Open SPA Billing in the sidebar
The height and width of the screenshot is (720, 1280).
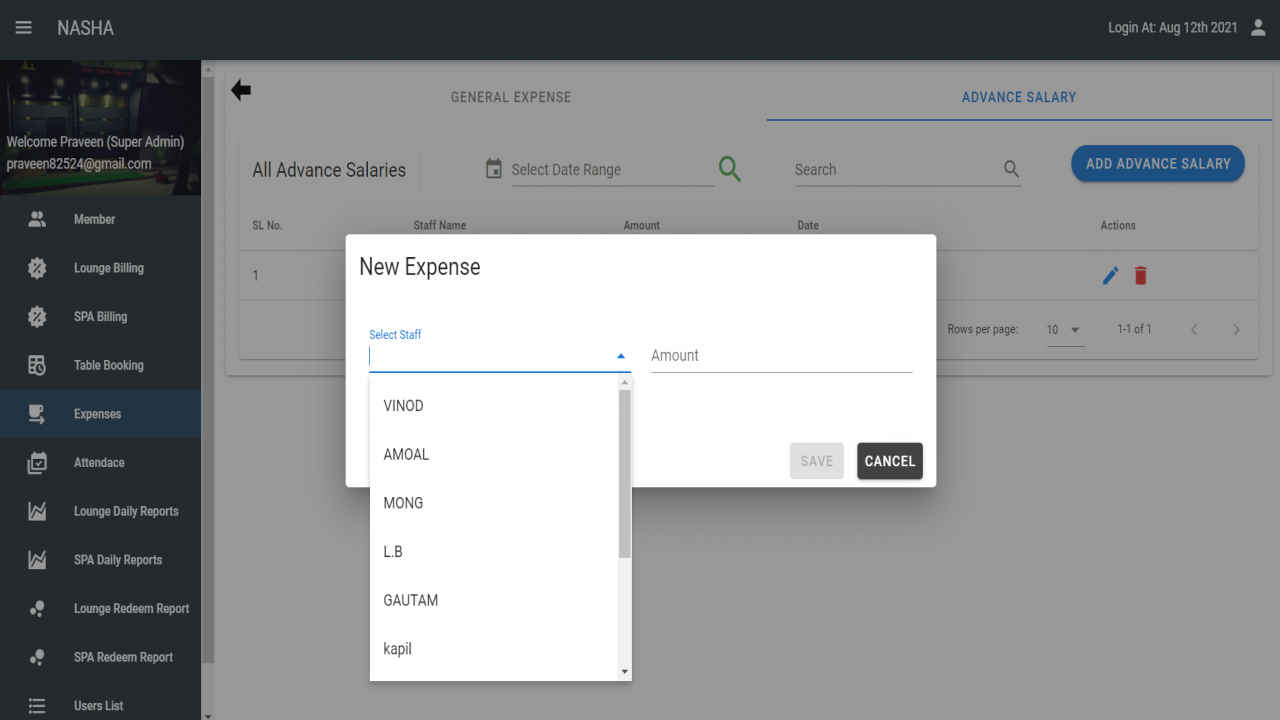100,316
